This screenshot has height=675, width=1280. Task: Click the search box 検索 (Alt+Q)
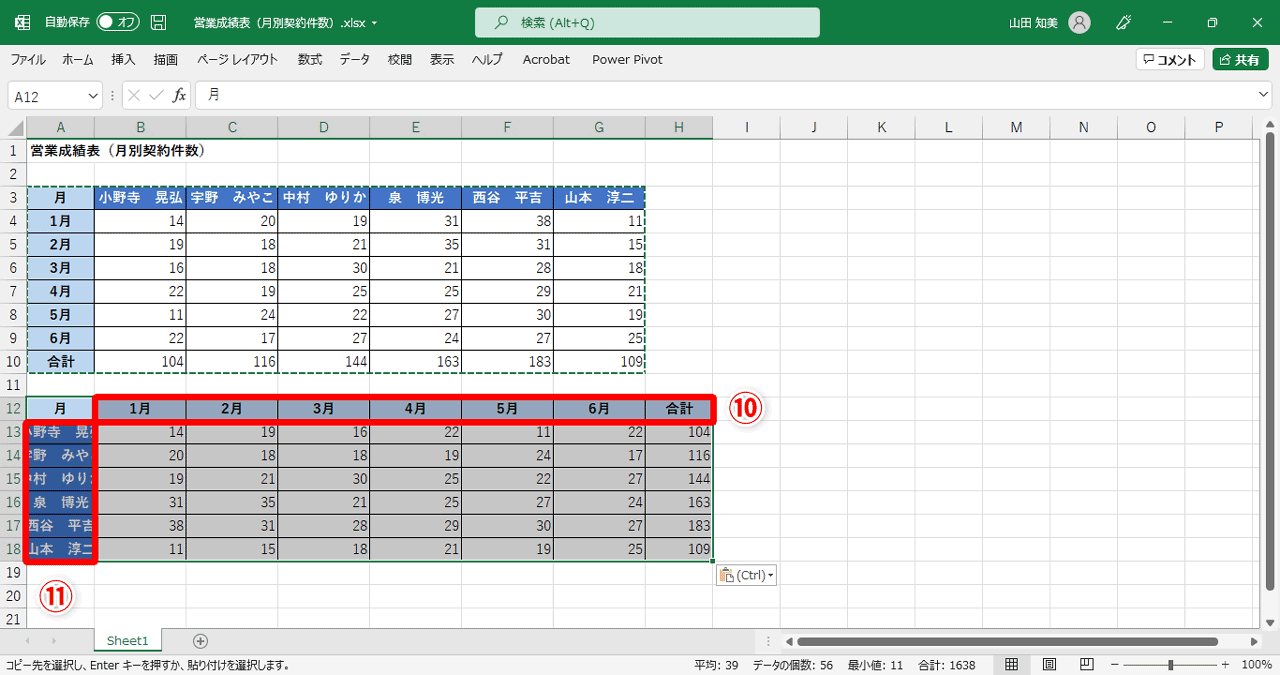pyautogui.click(x=647, y=22)
